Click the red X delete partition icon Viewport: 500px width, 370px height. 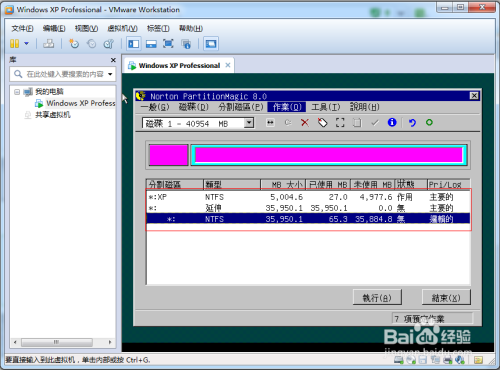(305, 123)
